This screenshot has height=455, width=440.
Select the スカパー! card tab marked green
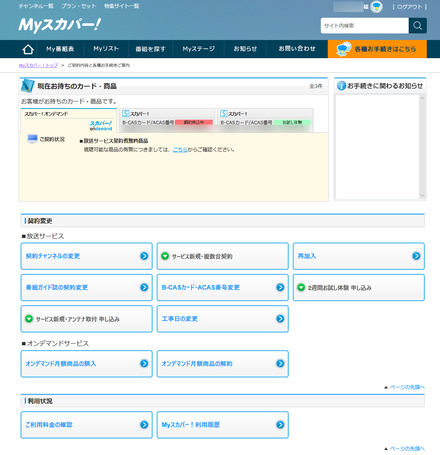pos(265,120)
